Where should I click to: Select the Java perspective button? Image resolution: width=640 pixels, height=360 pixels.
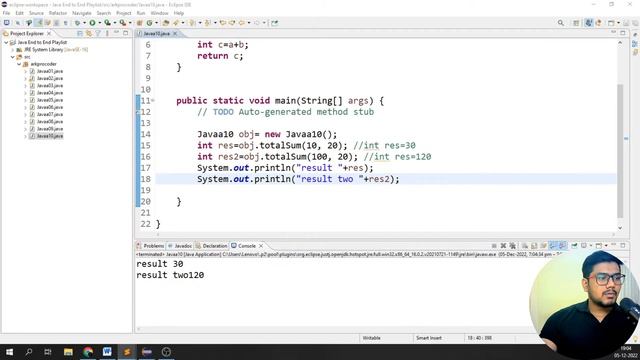pyautogui.click(x=589, y=23)
